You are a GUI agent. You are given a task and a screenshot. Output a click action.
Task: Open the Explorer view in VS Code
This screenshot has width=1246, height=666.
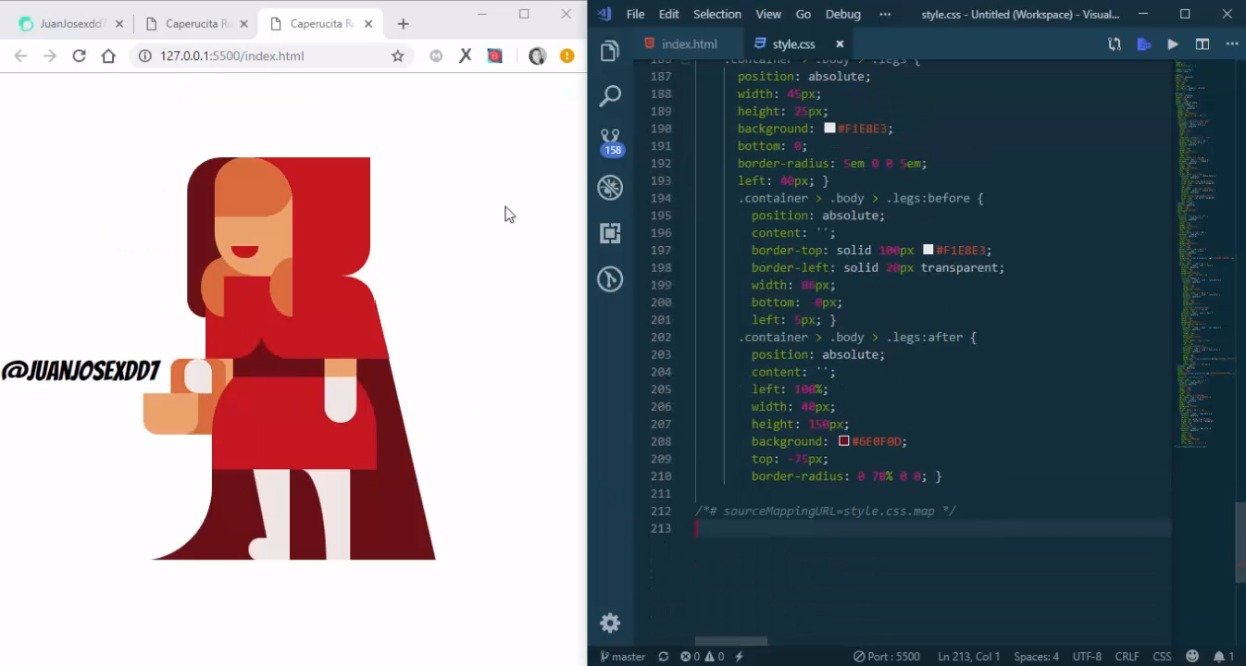610,51
